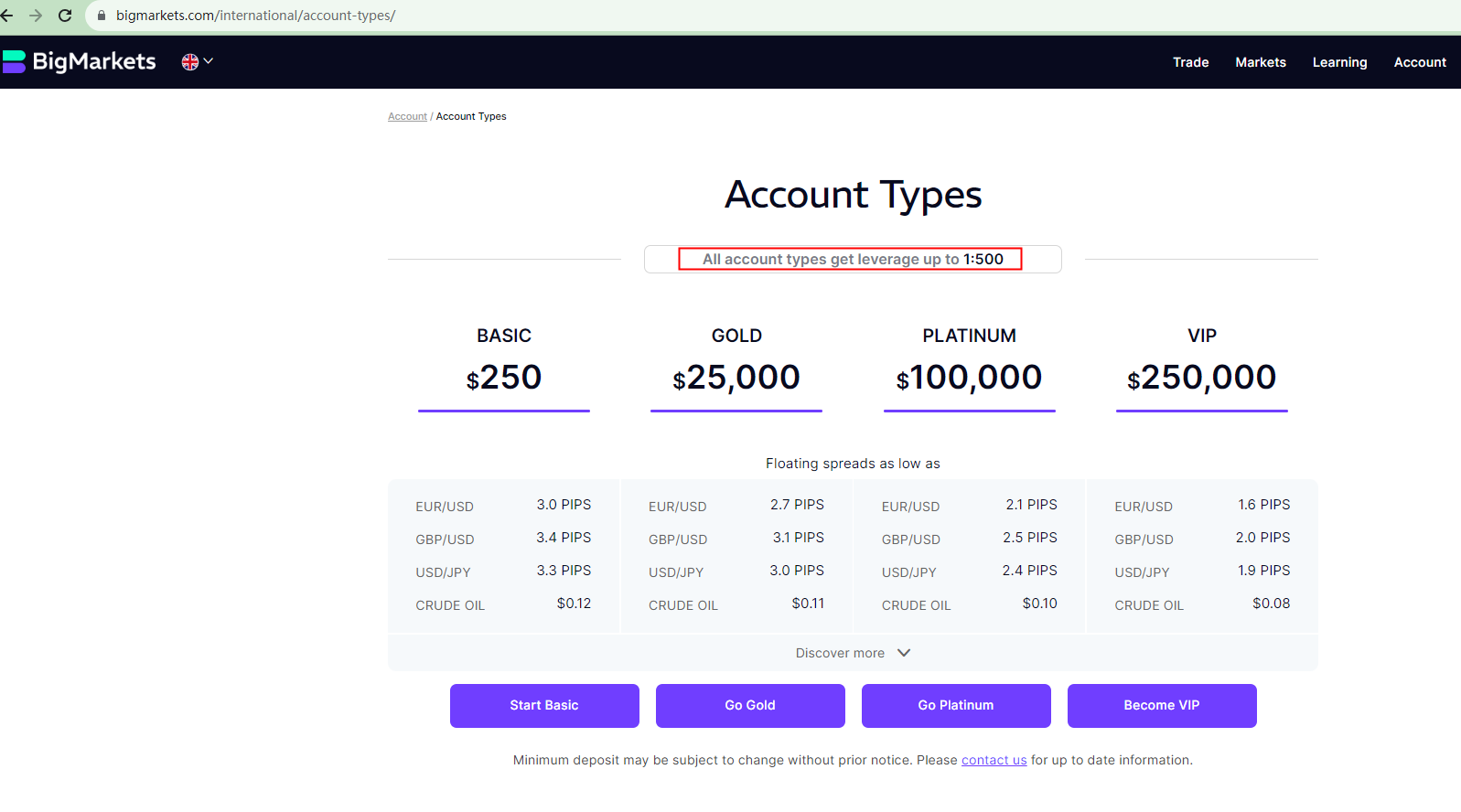Open the Trade menu
The height and width of the screenshot is (812, 1461).
tap(1190, 62)
